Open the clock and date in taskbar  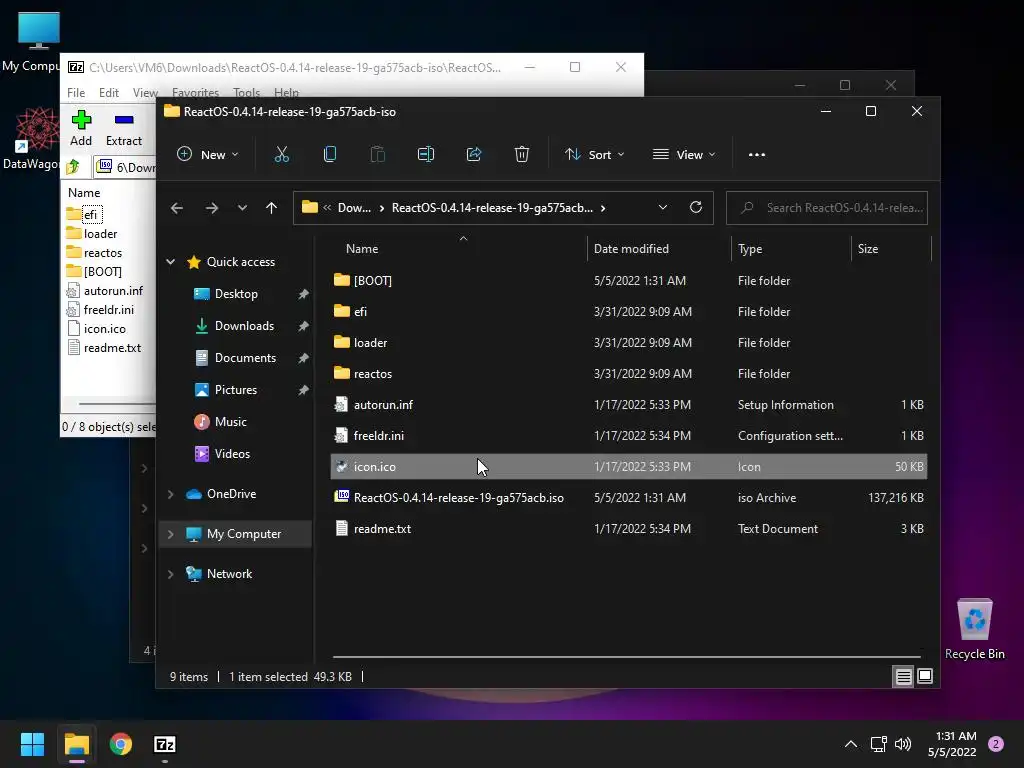click(x=952, y=744)
